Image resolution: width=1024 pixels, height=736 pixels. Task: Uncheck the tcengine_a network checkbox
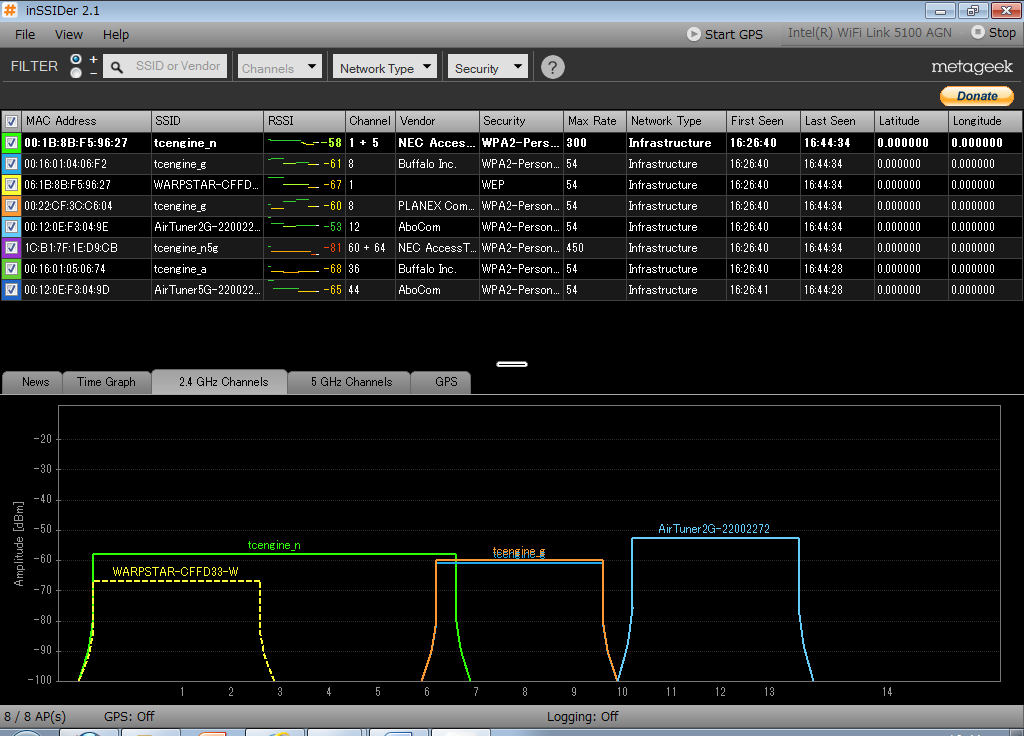pos(11,268)
